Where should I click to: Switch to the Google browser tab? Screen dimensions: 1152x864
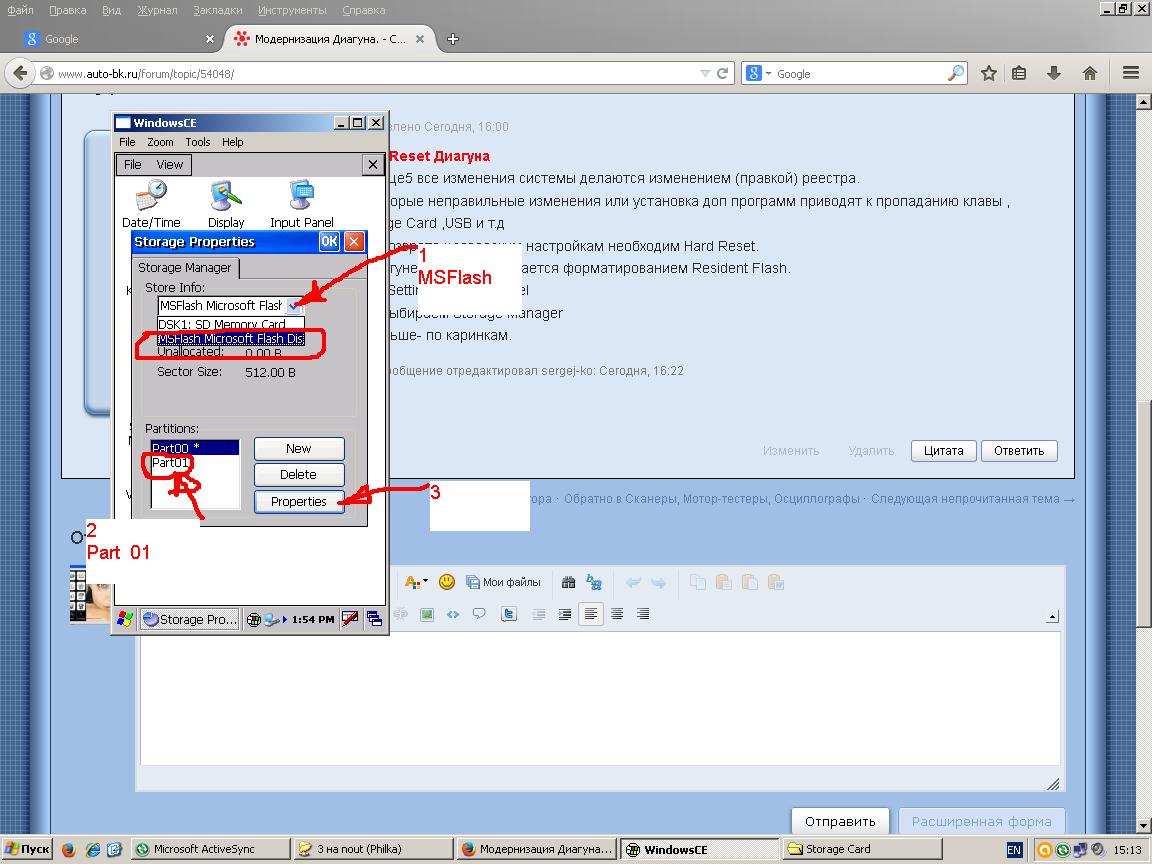click(x=120, y=39)
